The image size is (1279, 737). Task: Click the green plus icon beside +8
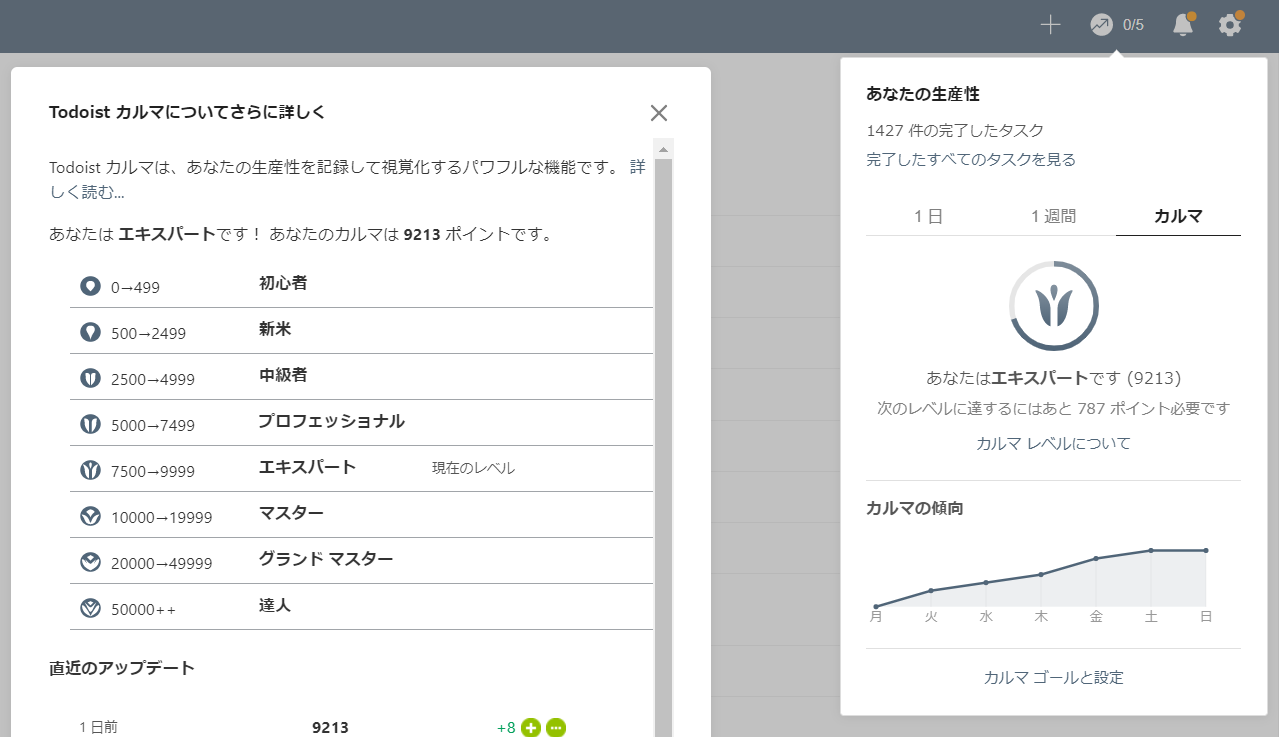tap(531, 728)
